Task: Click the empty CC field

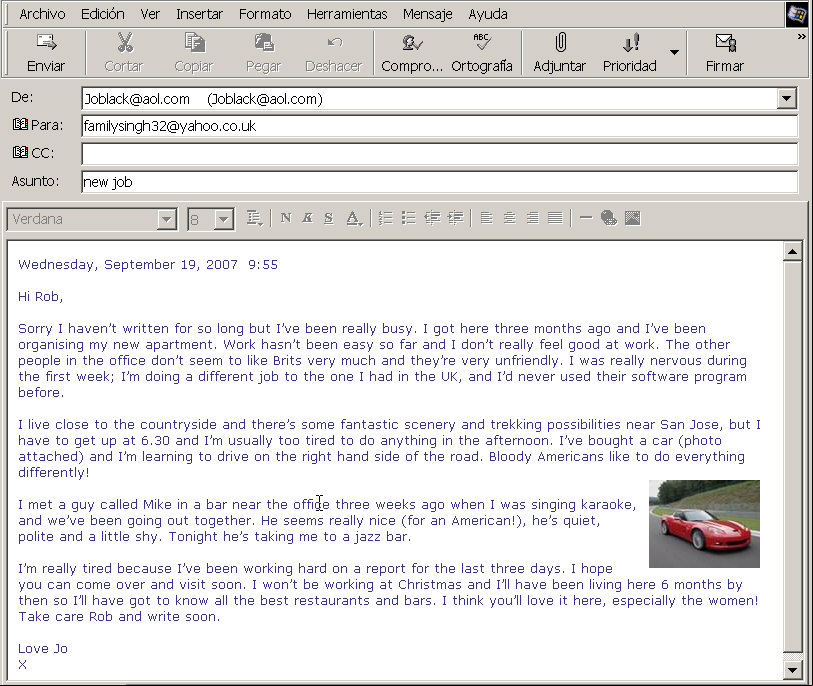Action: click(x=440, y=153)
